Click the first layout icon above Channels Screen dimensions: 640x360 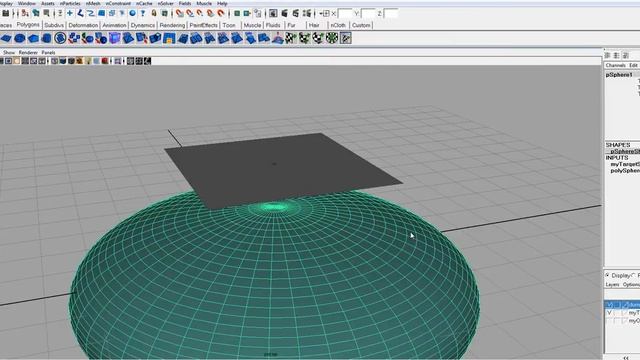607,55
